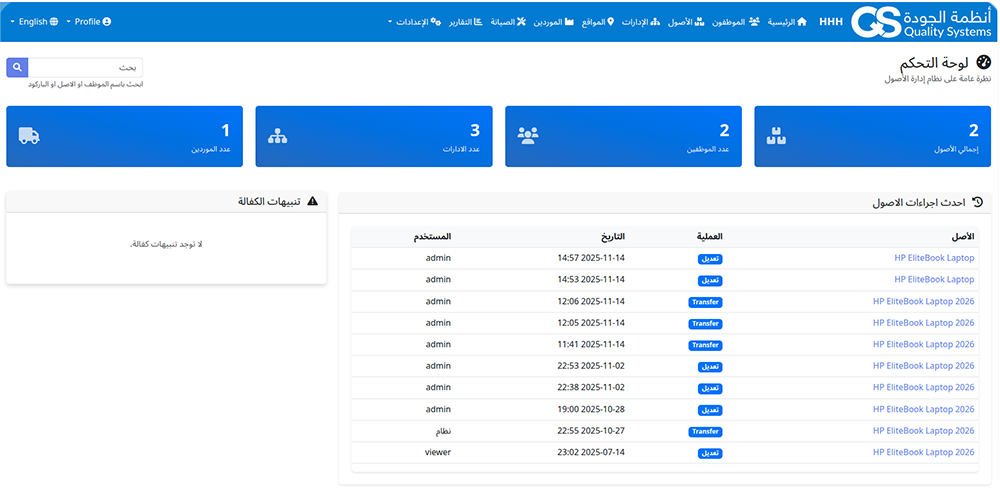Click the Transfer badge in the 12:06 row
This screenshot has height=496, width=1000.
pos(705,302)
